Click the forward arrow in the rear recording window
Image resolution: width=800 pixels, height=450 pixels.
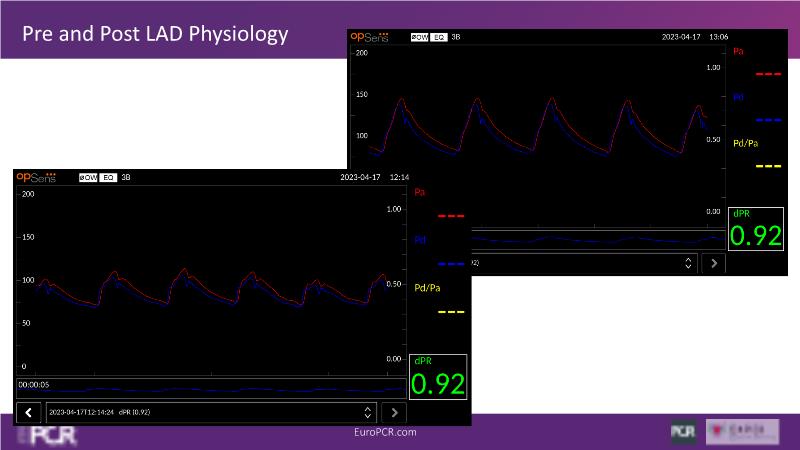714,263
